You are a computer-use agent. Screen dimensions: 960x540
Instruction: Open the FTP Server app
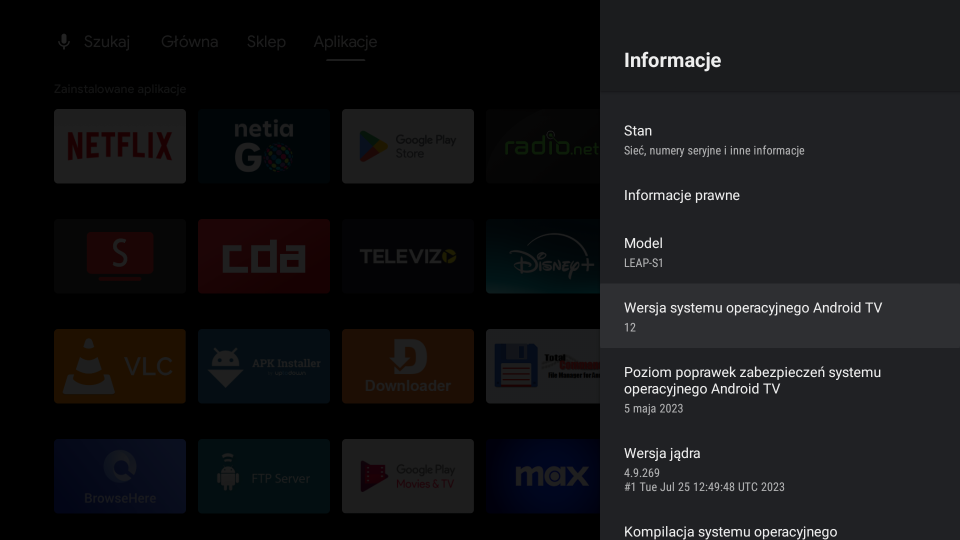point(264,476)
